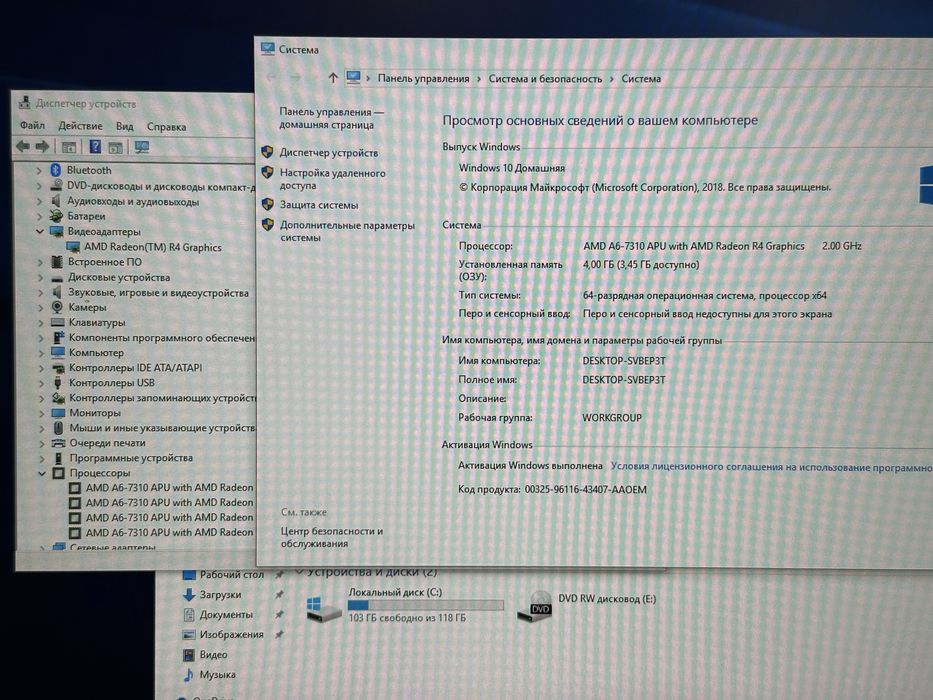Click Панель управления breadcrumb segment
933x700 pixels.
point(423,79)
